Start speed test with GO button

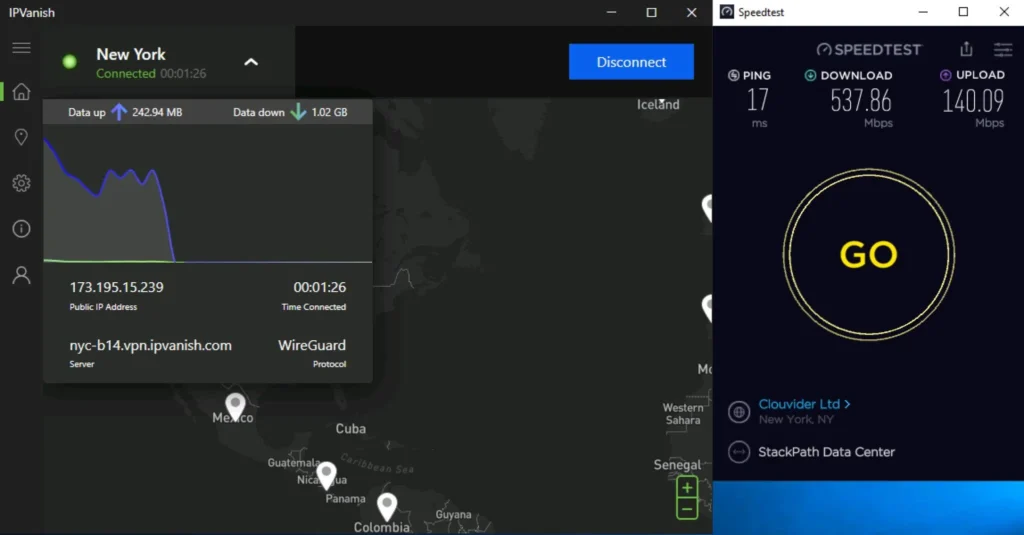(869, 255)
